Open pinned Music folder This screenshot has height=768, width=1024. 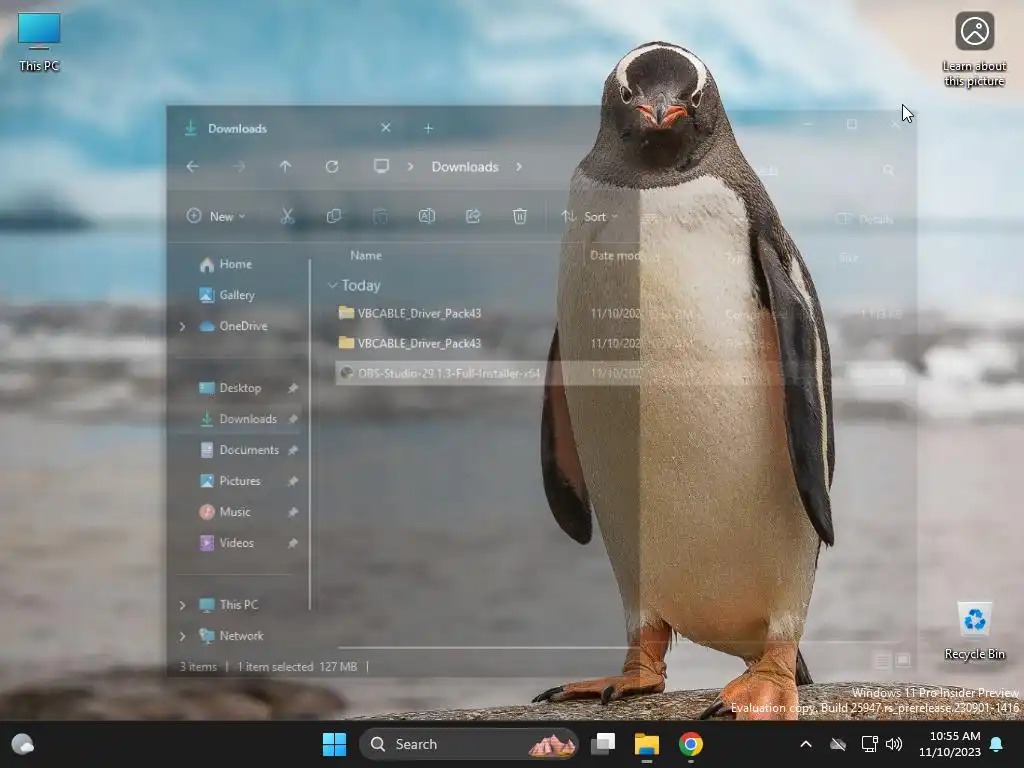[x=225, y=512]
